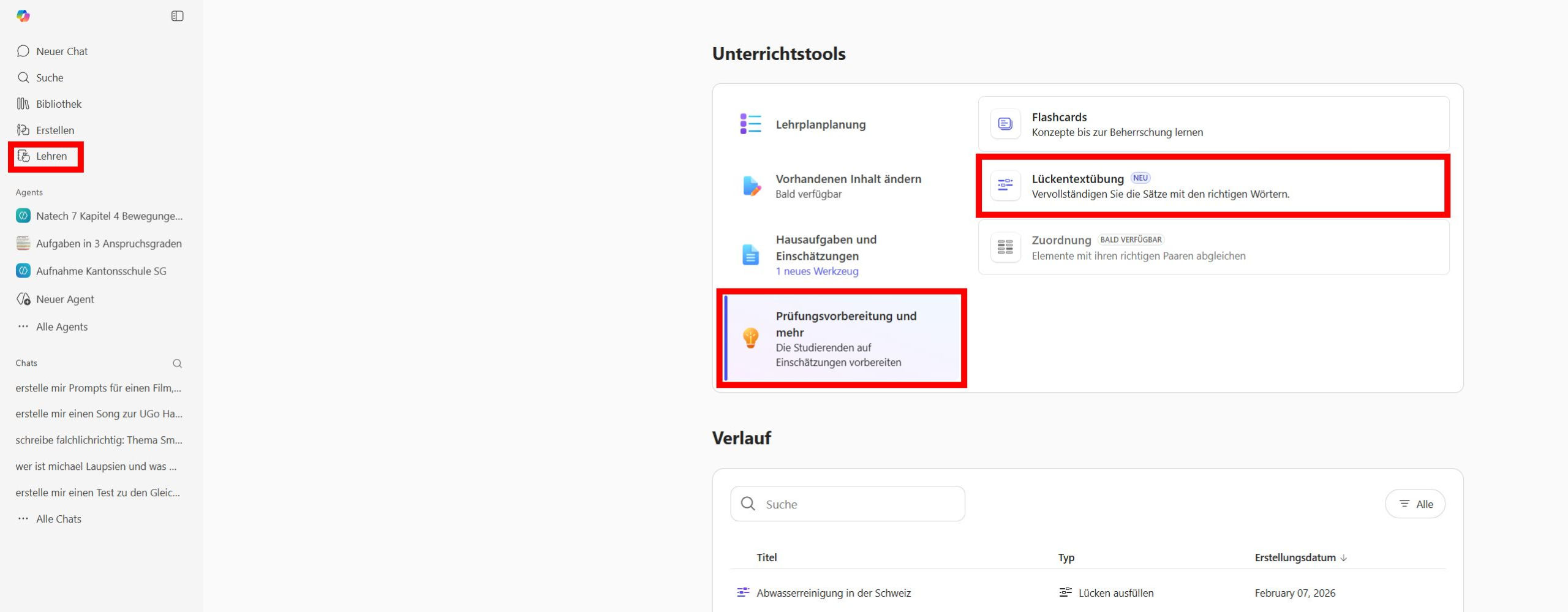Click the search icon beside Chats

177,364
